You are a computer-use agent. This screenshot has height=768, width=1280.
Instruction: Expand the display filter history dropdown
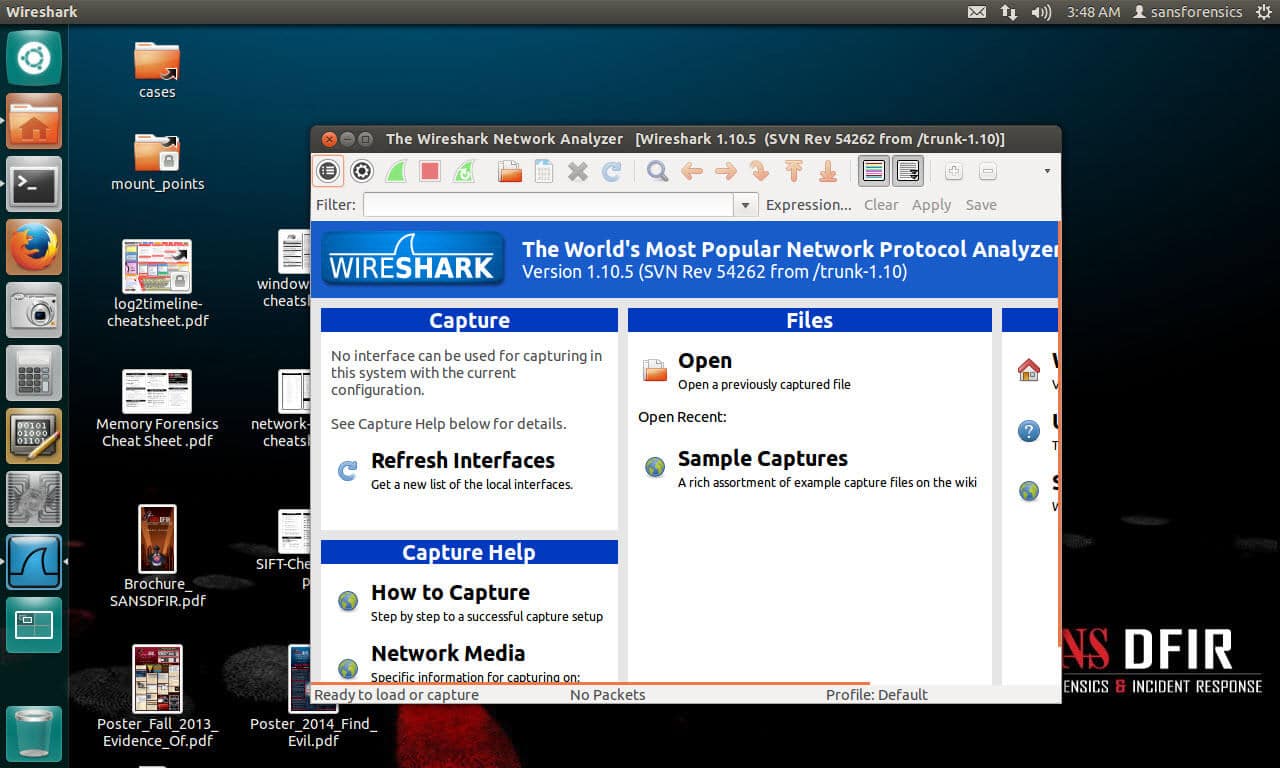coord(745,205)
